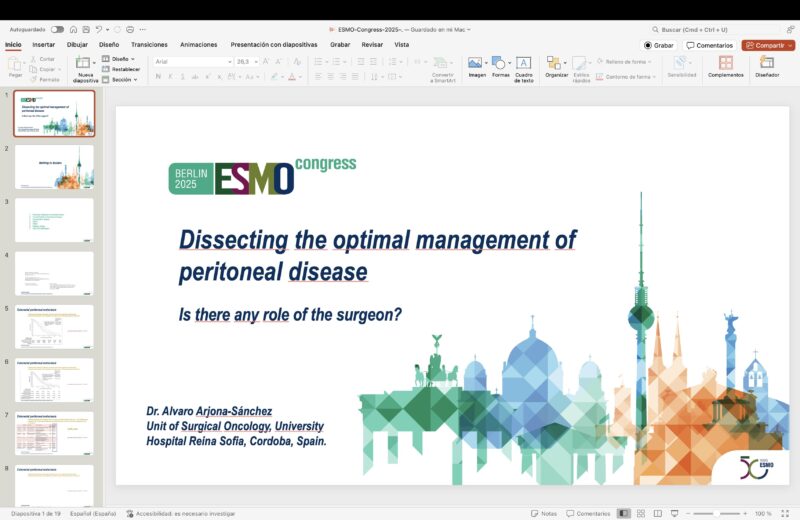Open the Formas shapes gallery
The width and height of the screenshot is (800, 520).
(500, 67)
